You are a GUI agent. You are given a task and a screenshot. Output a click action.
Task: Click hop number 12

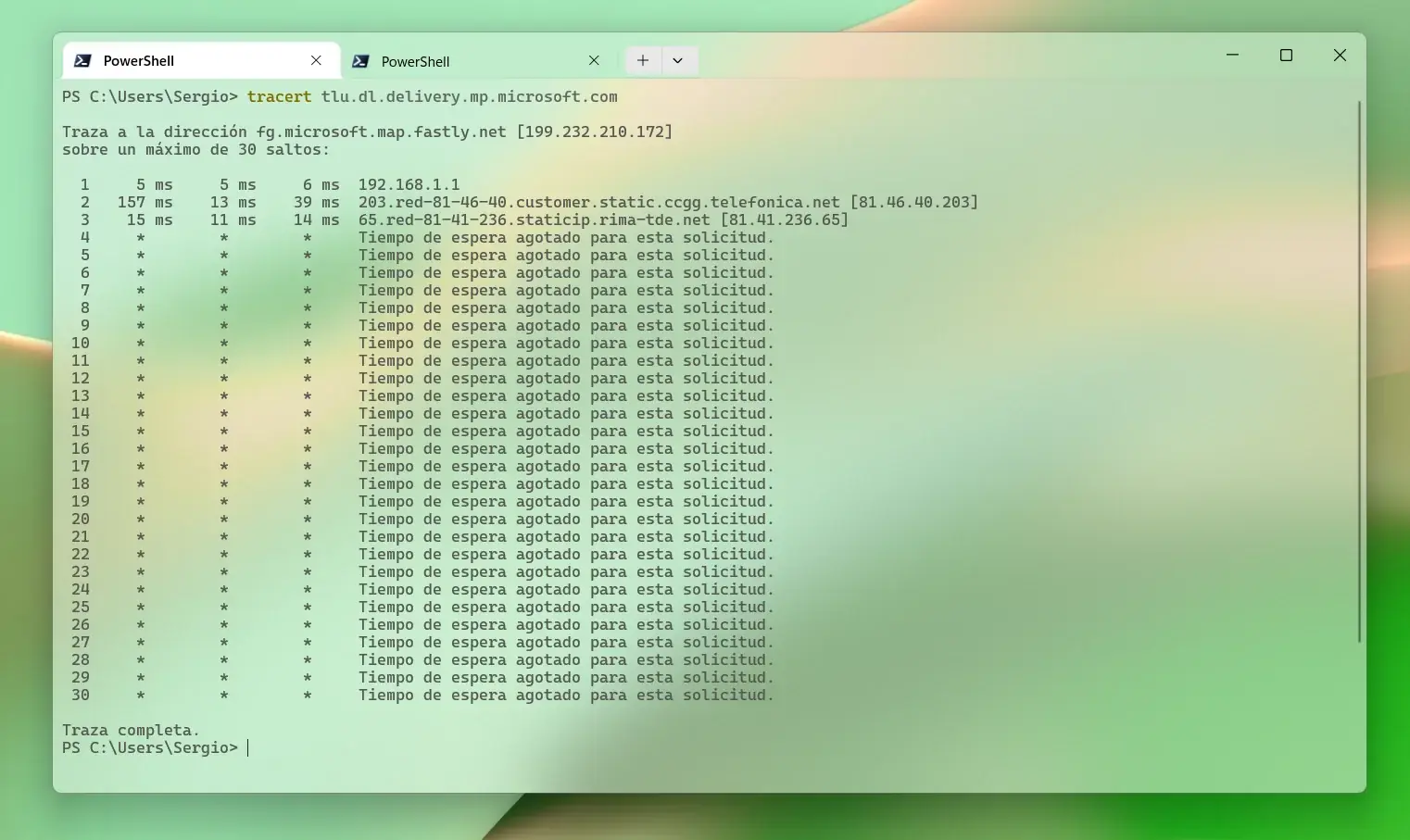click(81, 378)
